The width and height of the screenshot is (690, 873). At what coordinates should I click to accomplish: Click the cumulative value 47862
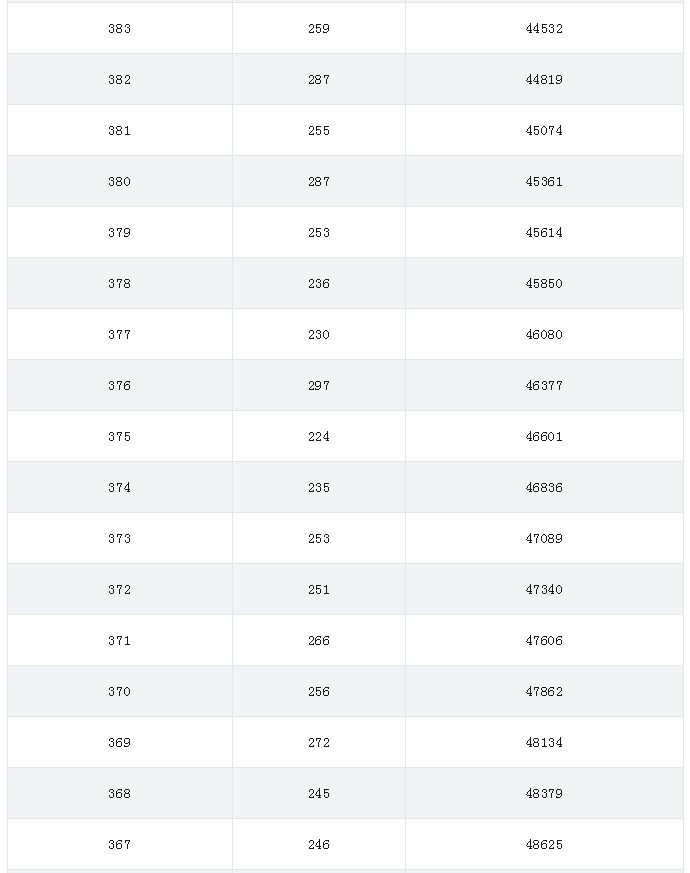[544, 691]
